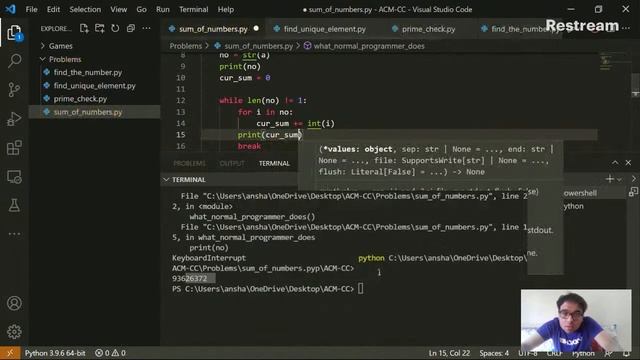Click the editor vertical scrollbar
This screenshot has width=640, height=360.
click(x=635, y=85)
